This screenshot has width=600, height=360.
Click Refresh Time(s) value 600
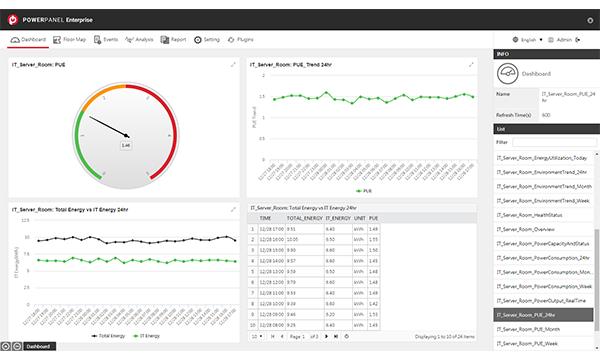click(546, 115)
